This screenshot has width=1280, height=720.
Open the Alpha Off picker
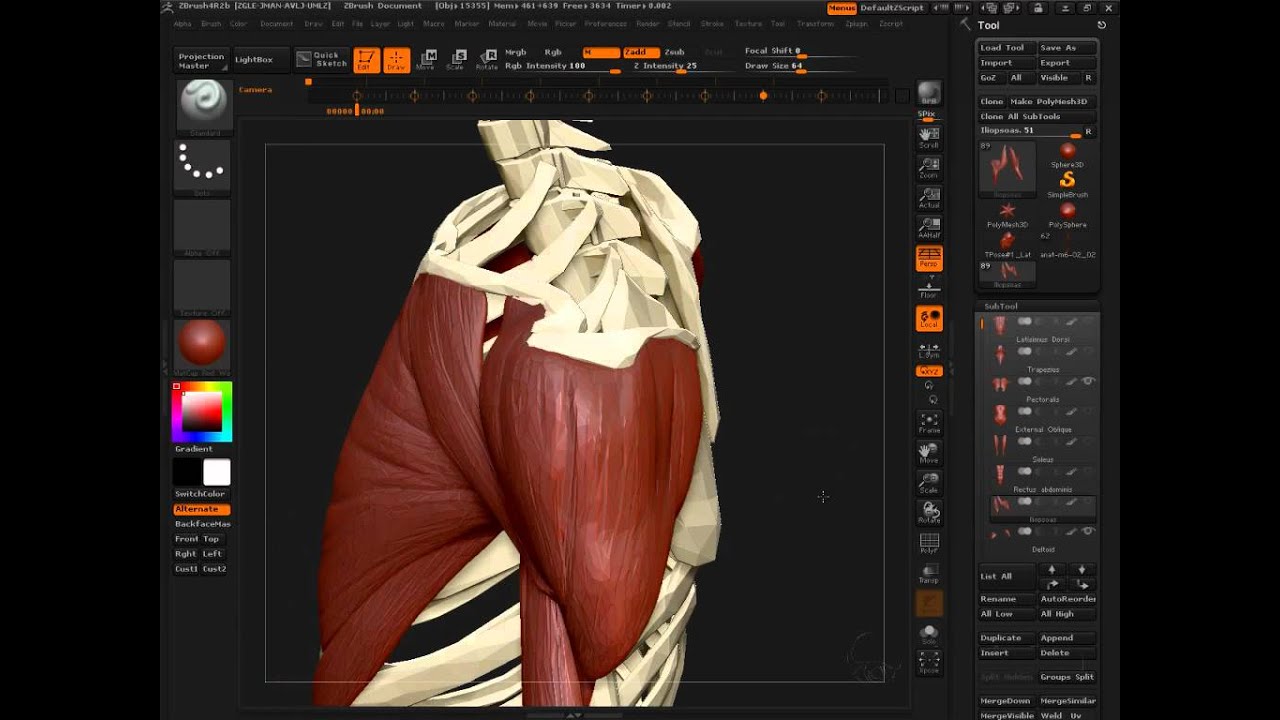203,227
